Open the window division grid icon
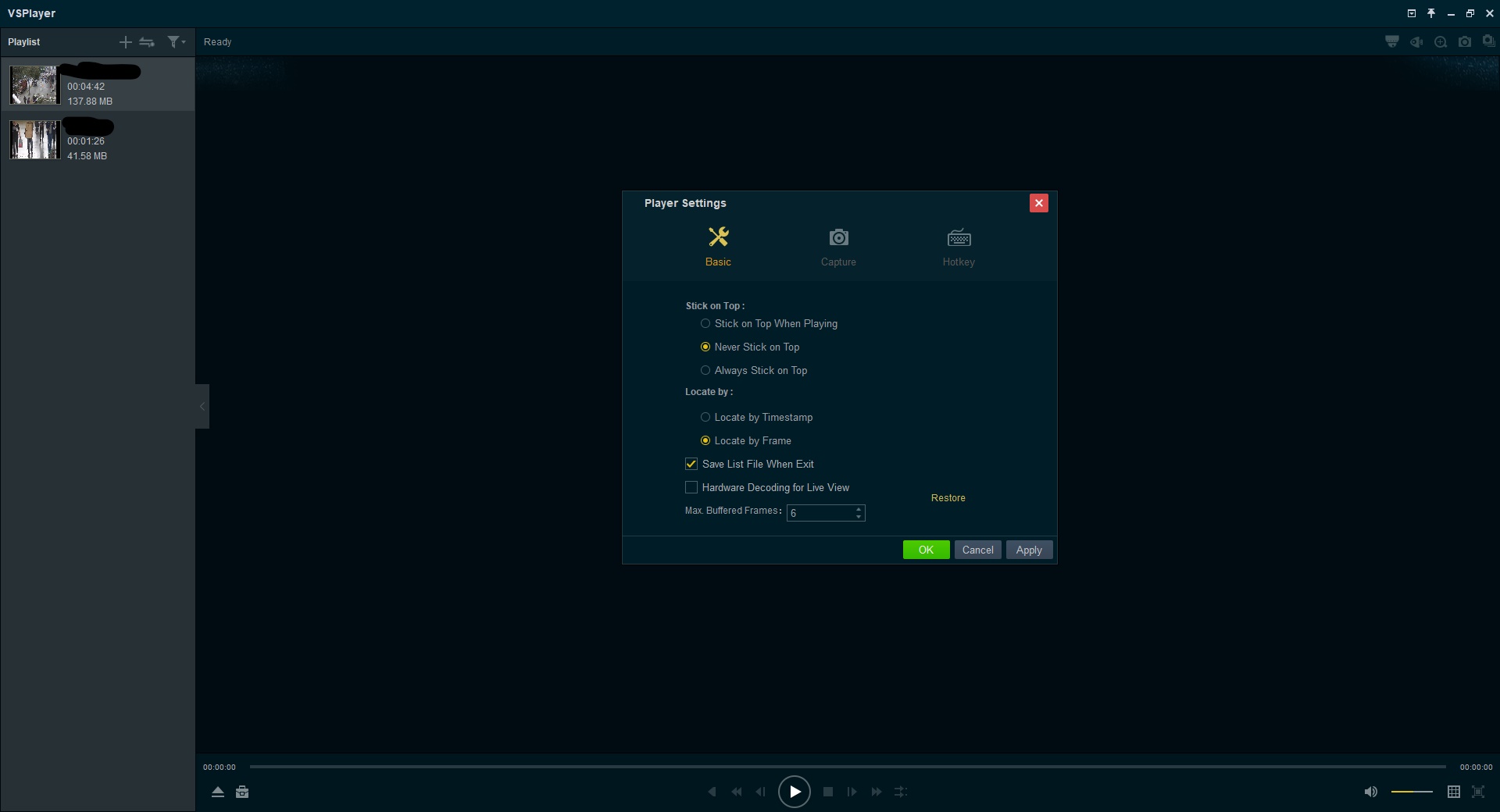Viewport: 1500px width, 812px height. [1453, 792]
